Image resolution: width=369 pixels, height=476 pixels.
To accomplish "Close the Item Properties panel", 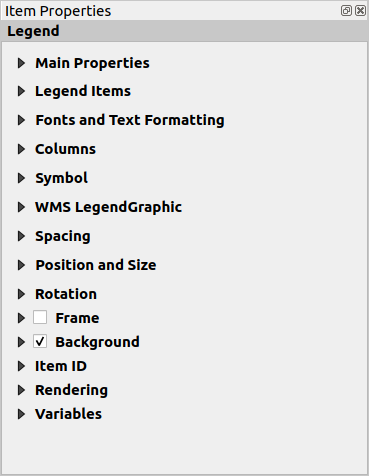I will (x=360, y=11).
